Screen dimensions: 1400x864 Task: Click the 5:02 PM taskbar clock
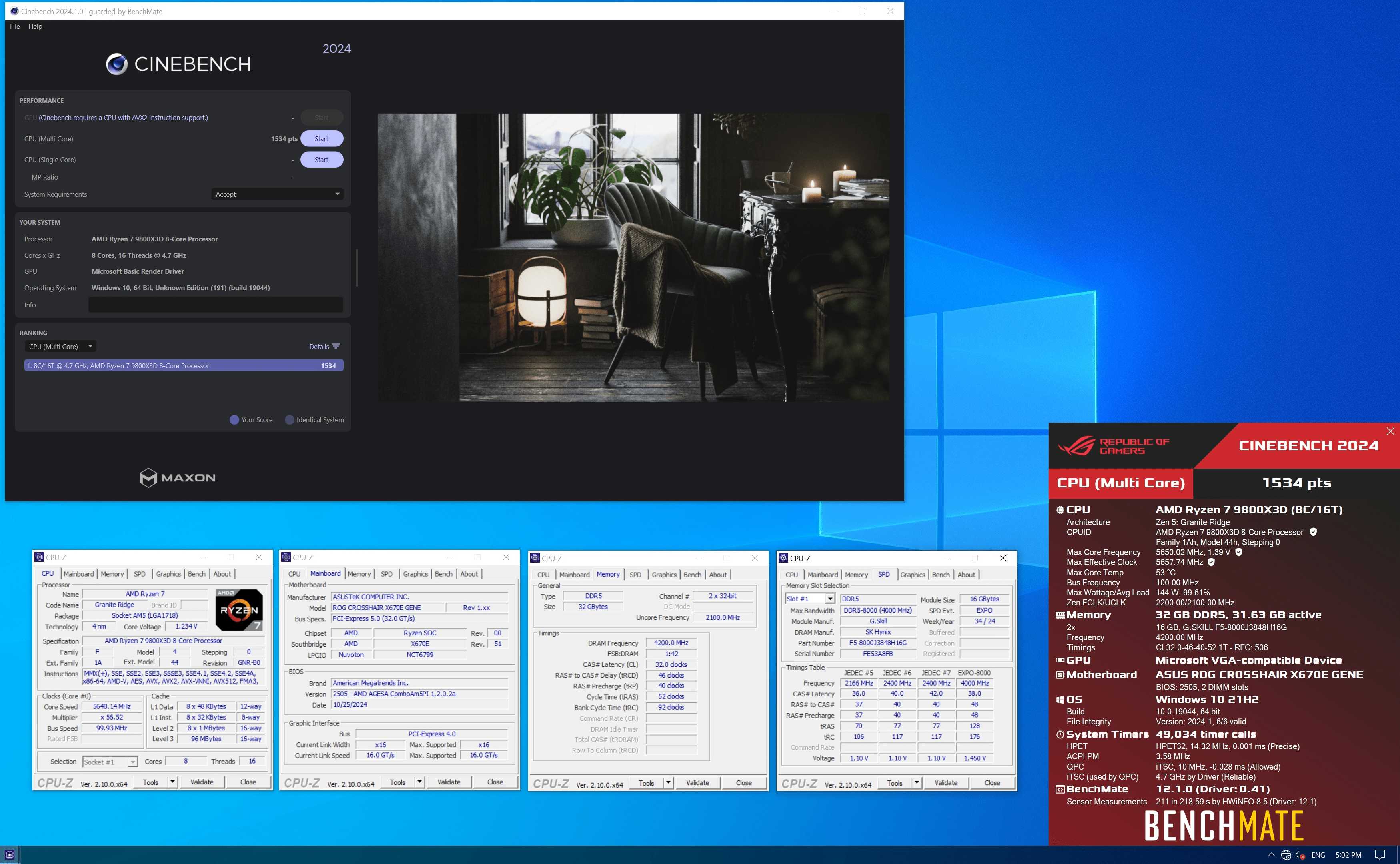(1348, 855)
